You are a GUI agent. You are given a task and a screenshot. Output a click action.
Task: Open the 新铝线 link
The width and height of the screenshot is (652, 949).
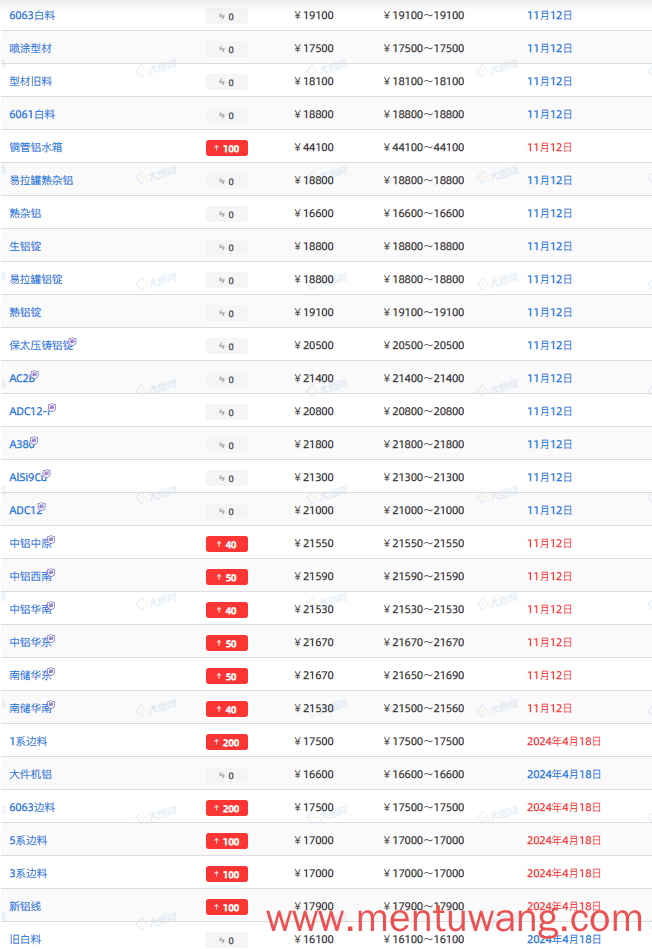[25, 906]
